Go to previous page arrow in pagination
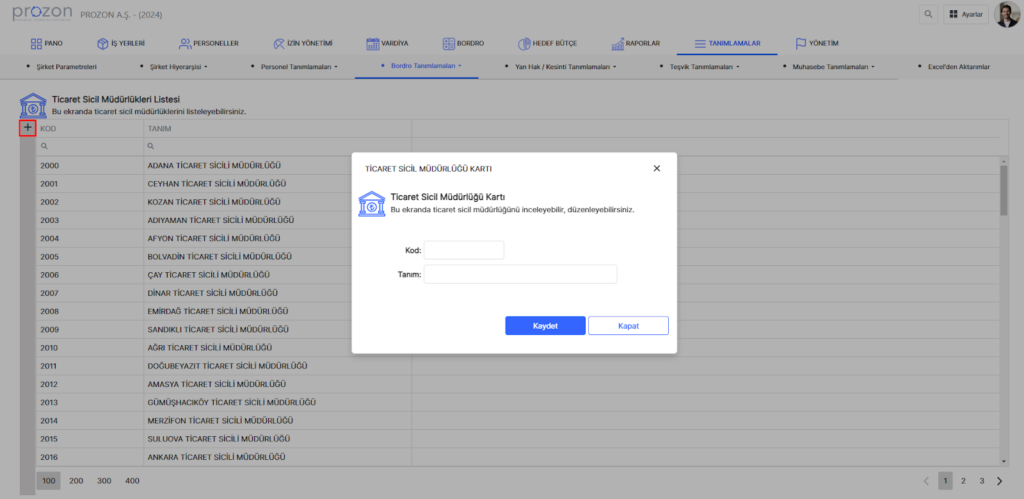The height and width of the screenshot is (499, 1024). tap(926, 481)
